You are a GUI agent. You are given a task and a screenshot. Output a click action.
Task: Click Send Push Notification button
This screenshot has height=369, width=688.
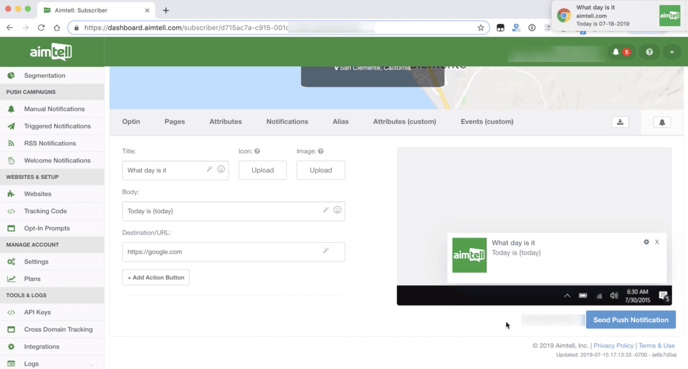(631, 320)
